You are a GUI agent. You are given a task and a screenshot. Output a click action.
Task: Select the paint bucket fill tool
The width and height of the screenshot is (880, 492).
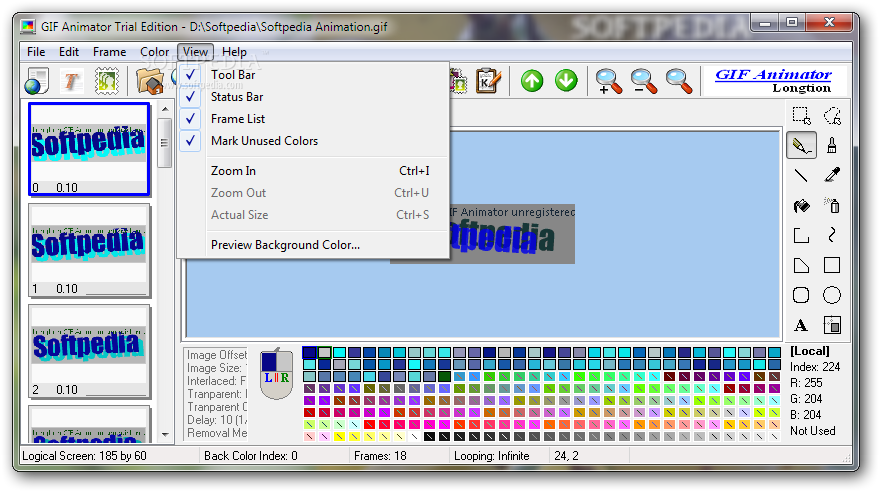click(801, 205)
